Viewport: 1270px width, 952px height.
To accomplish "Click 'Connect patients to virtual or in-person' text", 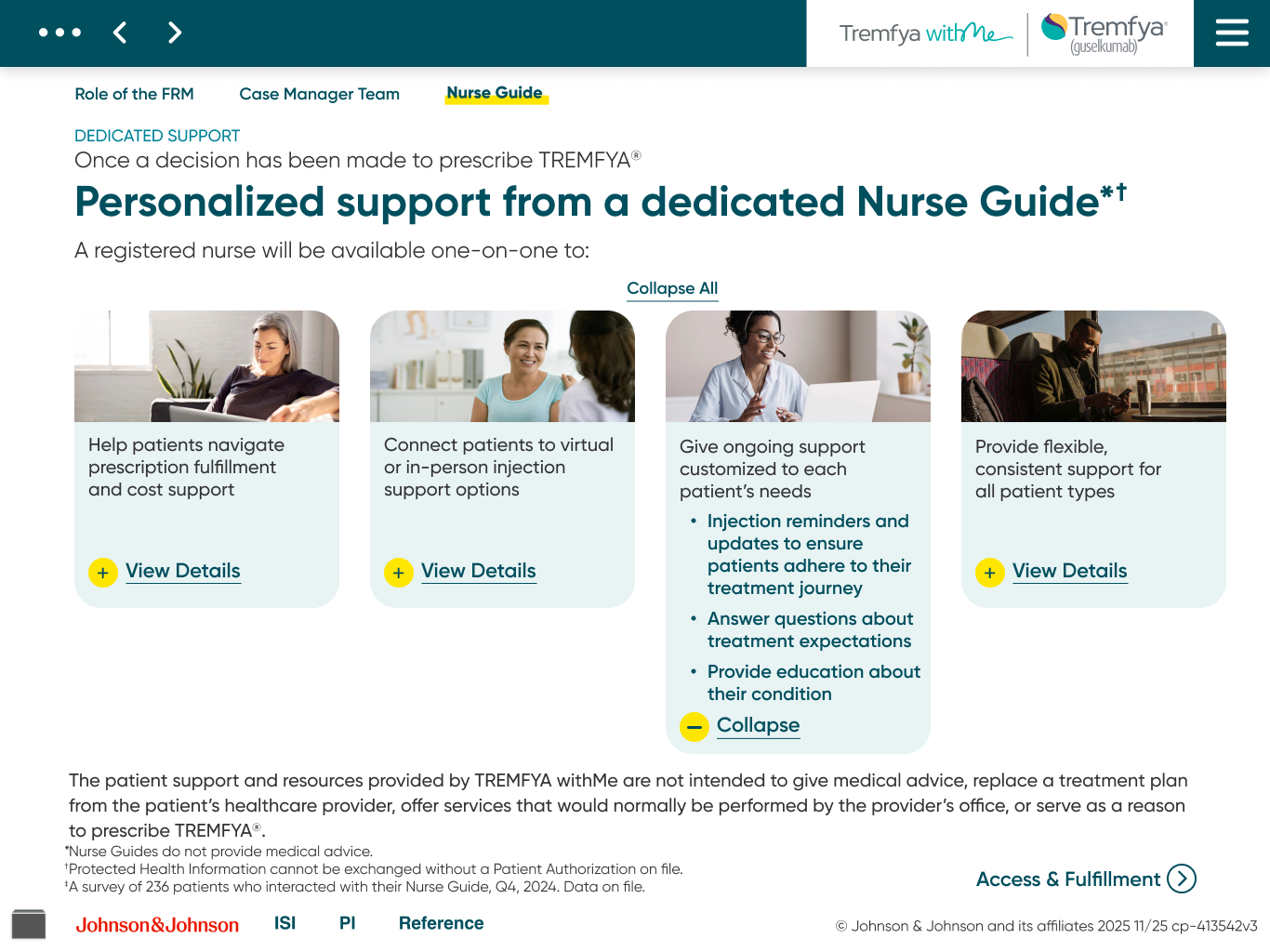I will [x=499, y=468].
